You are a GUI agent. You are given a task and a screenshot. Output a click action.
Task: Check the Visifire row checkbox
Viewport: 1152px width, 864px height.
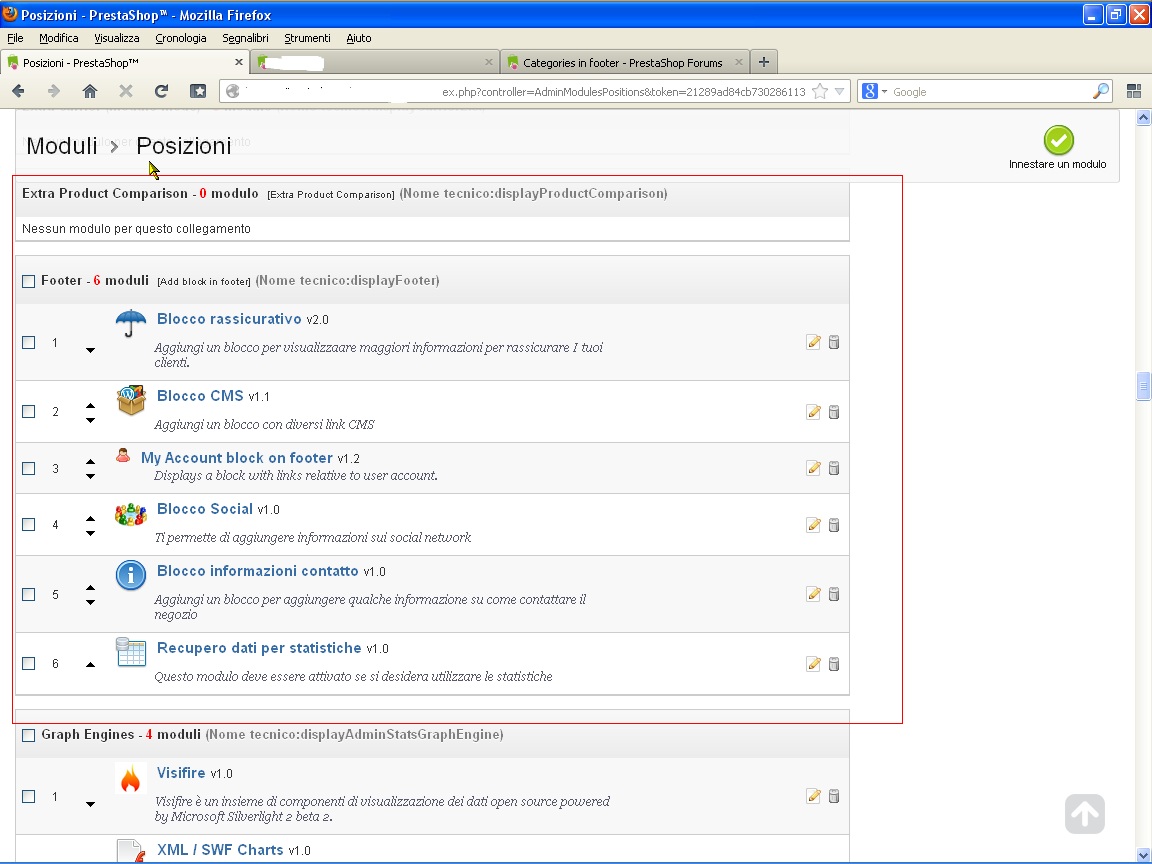coord(29,796)
